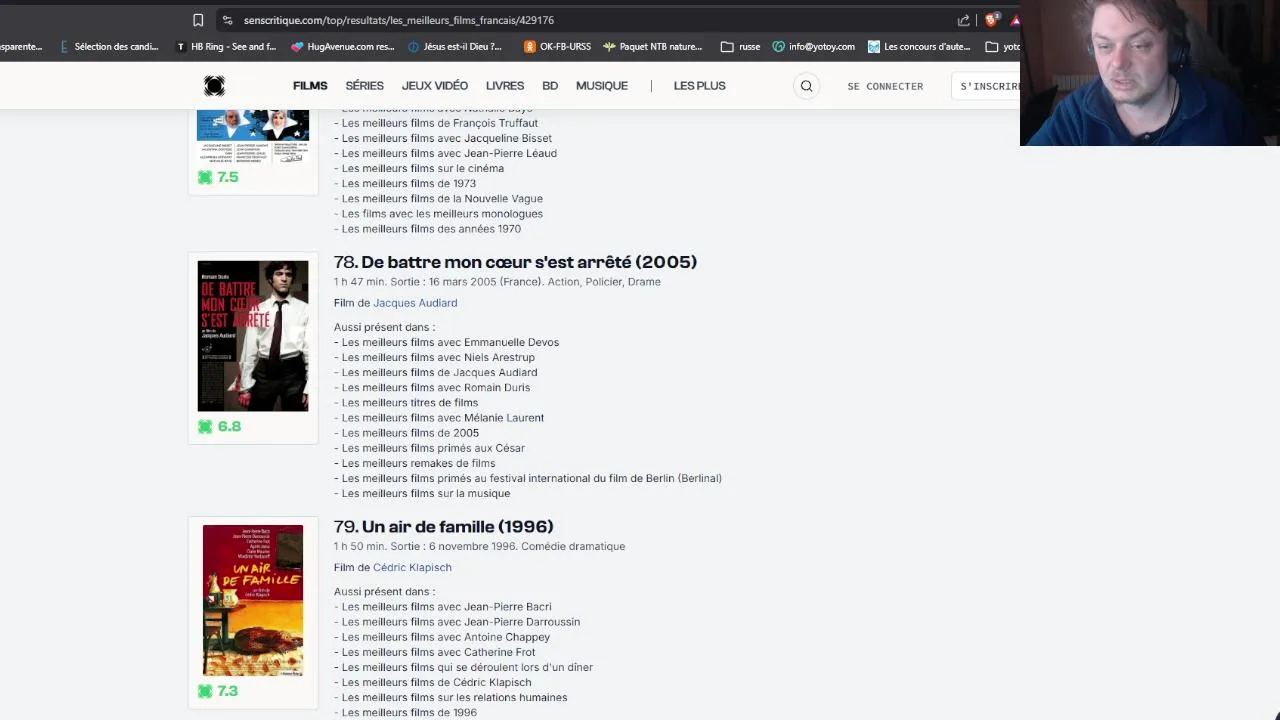
Task: Go to the JEUX VIDÉO section
Action: (435, 86)
